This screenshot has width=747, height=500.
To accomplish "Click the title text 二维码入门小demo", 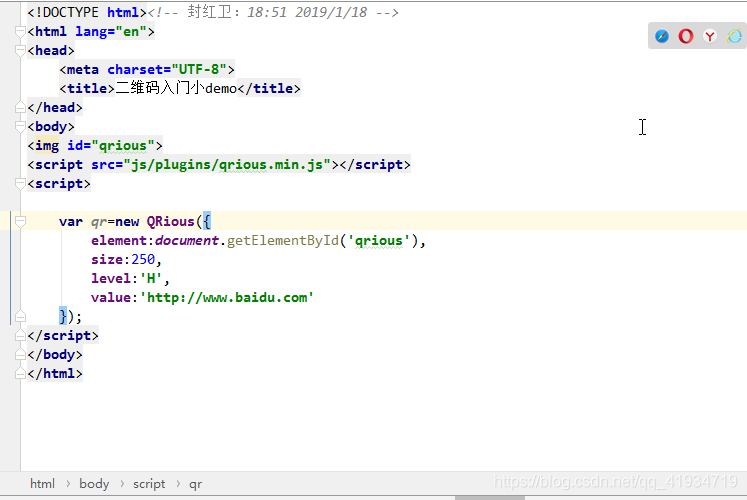I will point(176,89).
